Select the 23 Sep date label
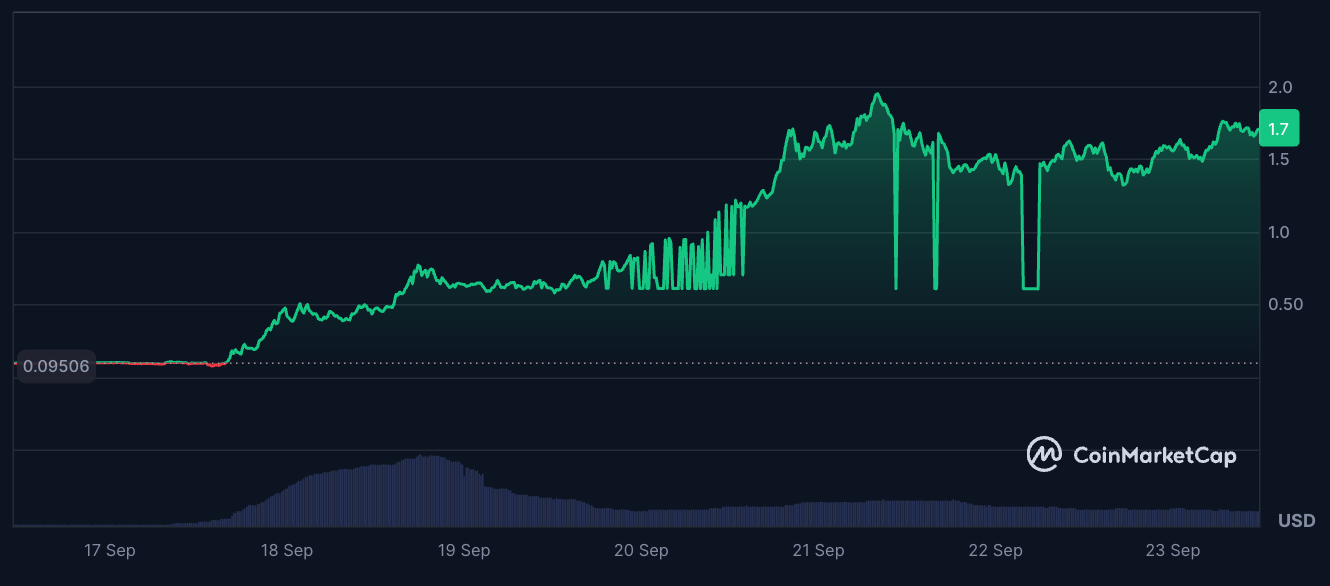This screenshot has width=1330, height=586. (x=1172, y=550)
